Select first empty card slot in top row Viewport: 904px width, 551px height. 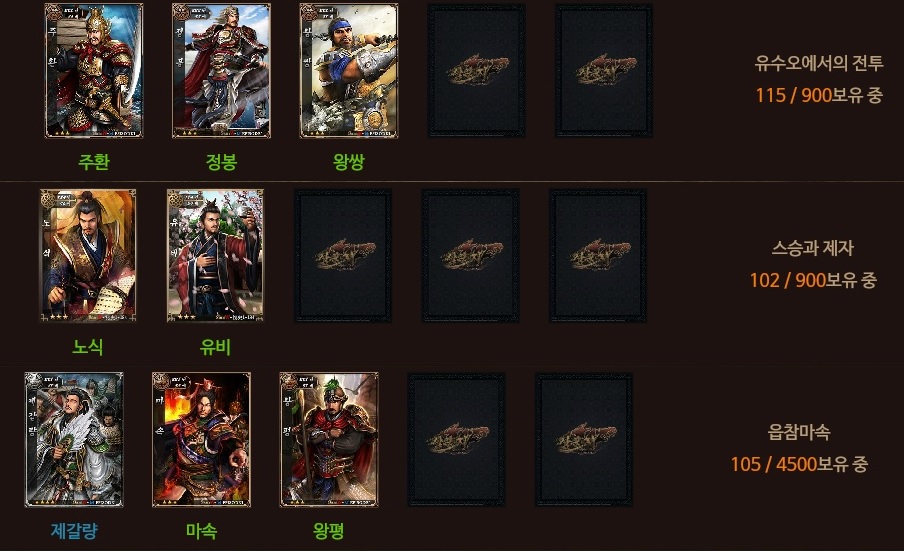pyautogui.click(x=476, y=71)
